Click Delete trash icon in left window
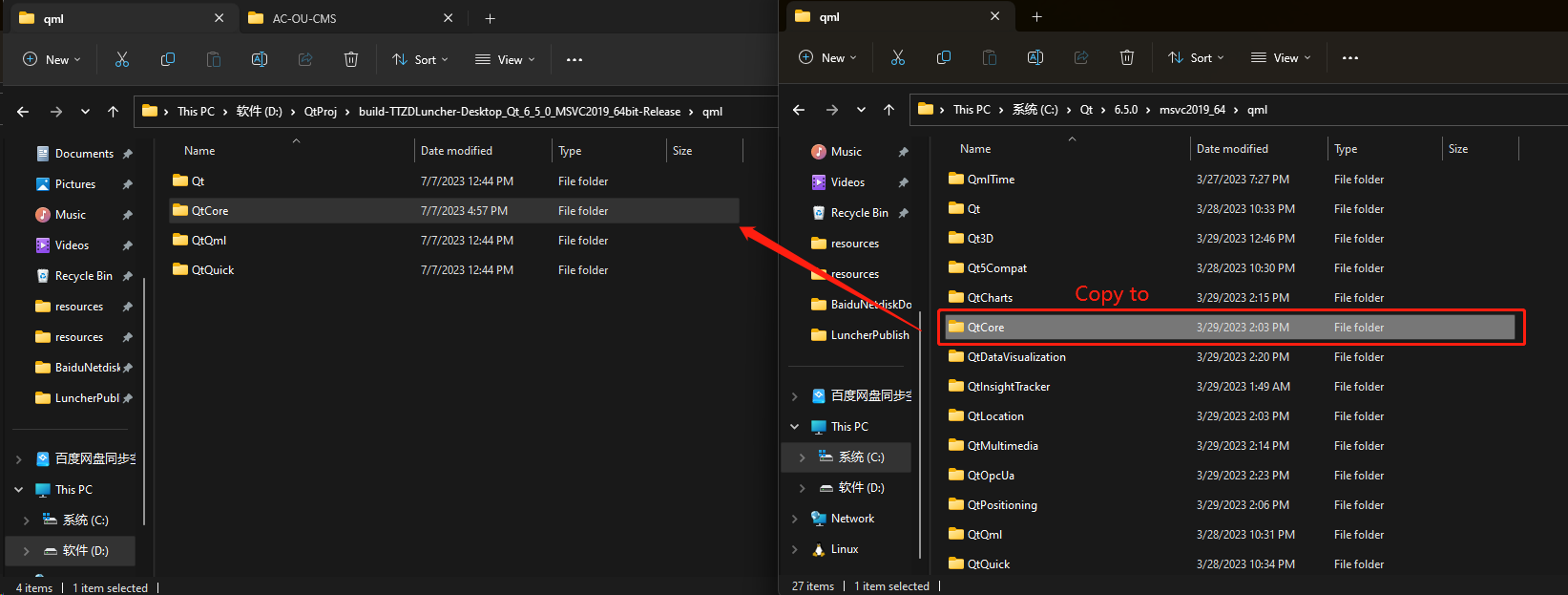 click(351, 59)
